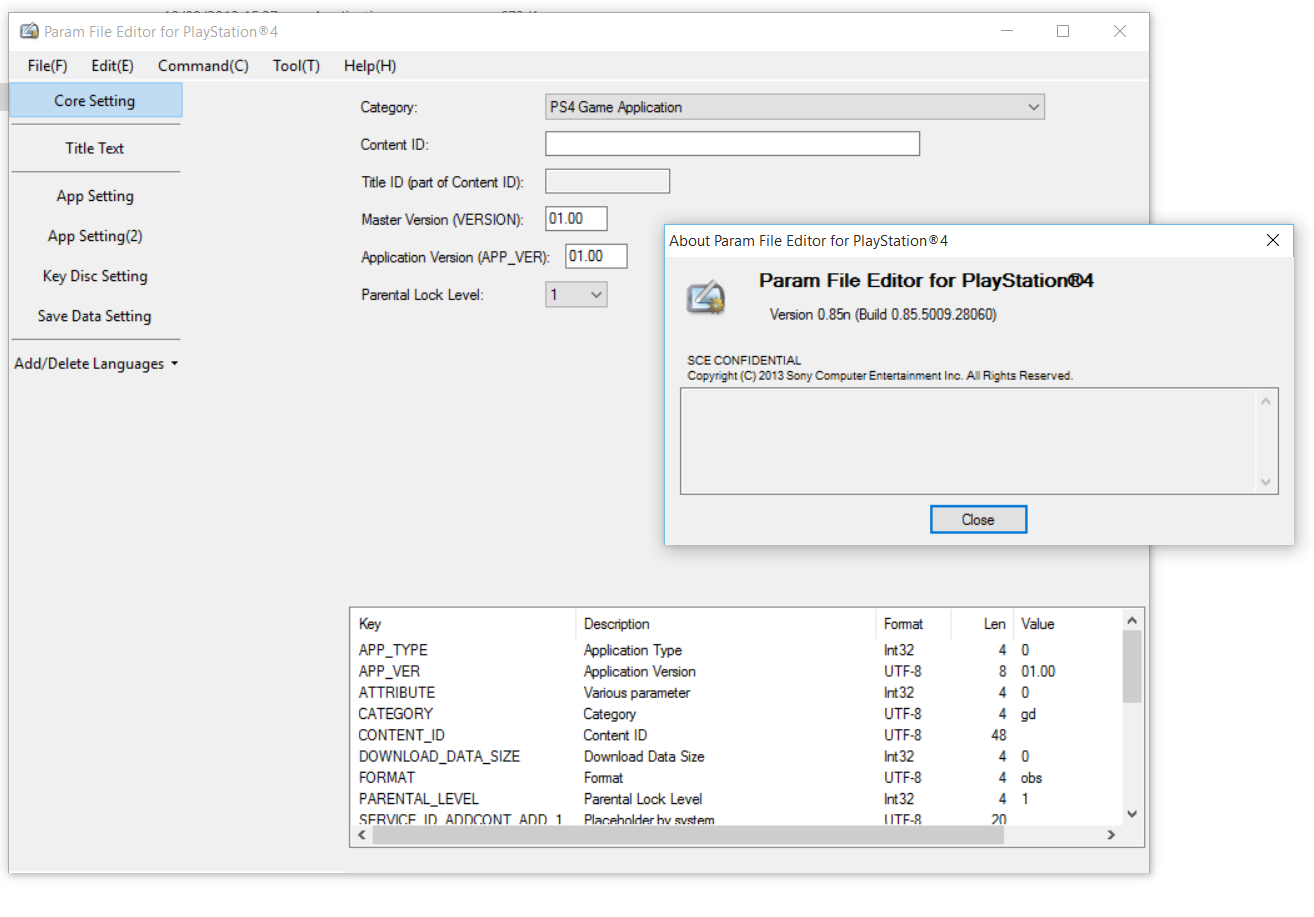Screen dimensions: 1314x917
Task: Click the list scroll right arrow
Action: [x=1111, y=835]
